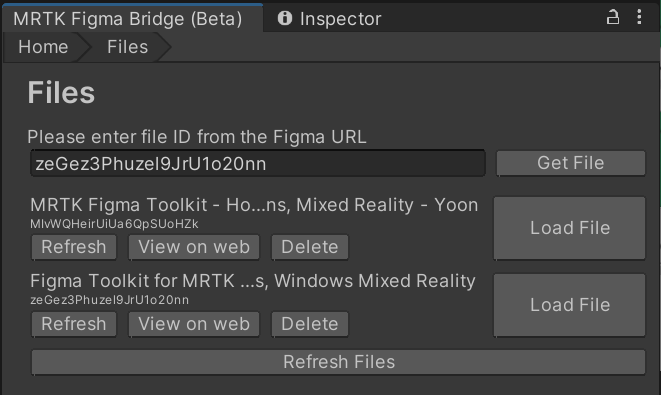661x395 pixels.
Task: Focus the Figma file ID input field
Action: click(x=258, y=163)
